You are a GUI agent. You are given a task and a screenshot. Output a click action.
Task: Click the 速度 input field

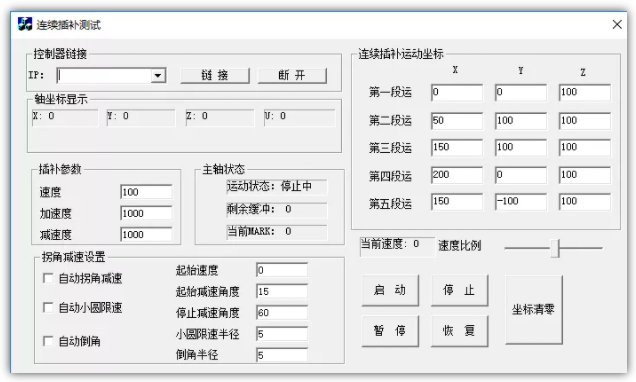pos(146,192)
